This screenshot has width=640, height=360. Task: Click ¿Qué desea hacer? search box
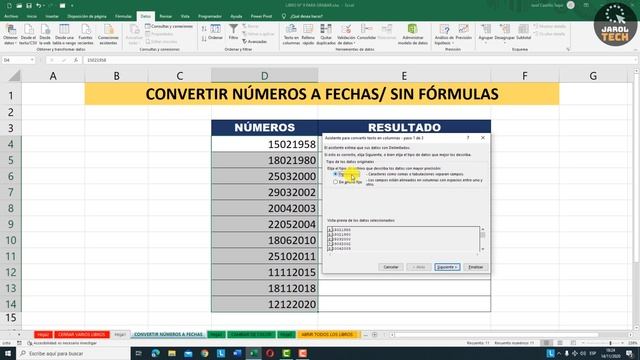[x=306, y=16]
